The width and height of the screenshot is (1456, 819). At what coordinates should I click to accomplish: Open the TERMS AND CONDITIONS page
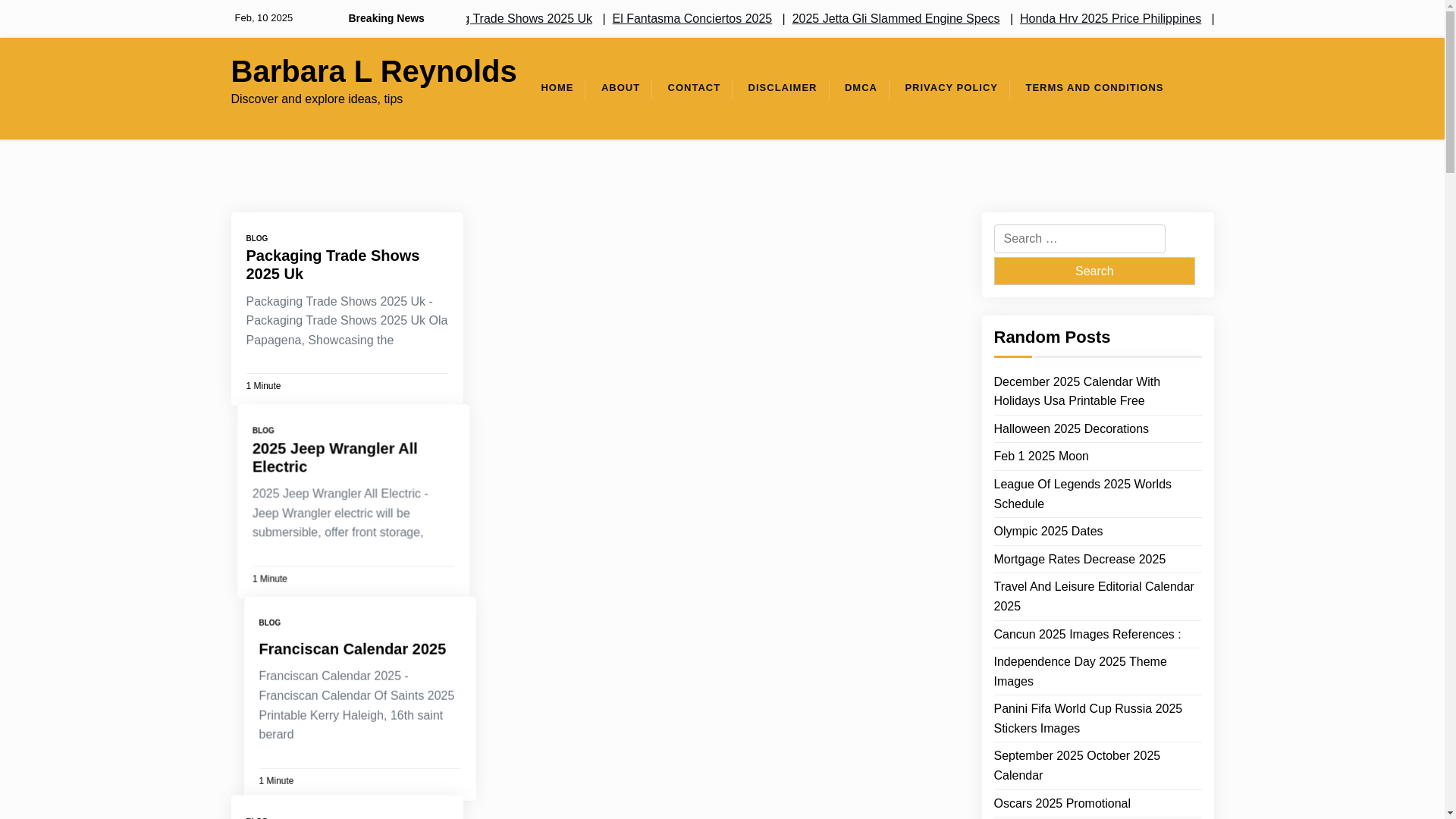point(1094,88)
